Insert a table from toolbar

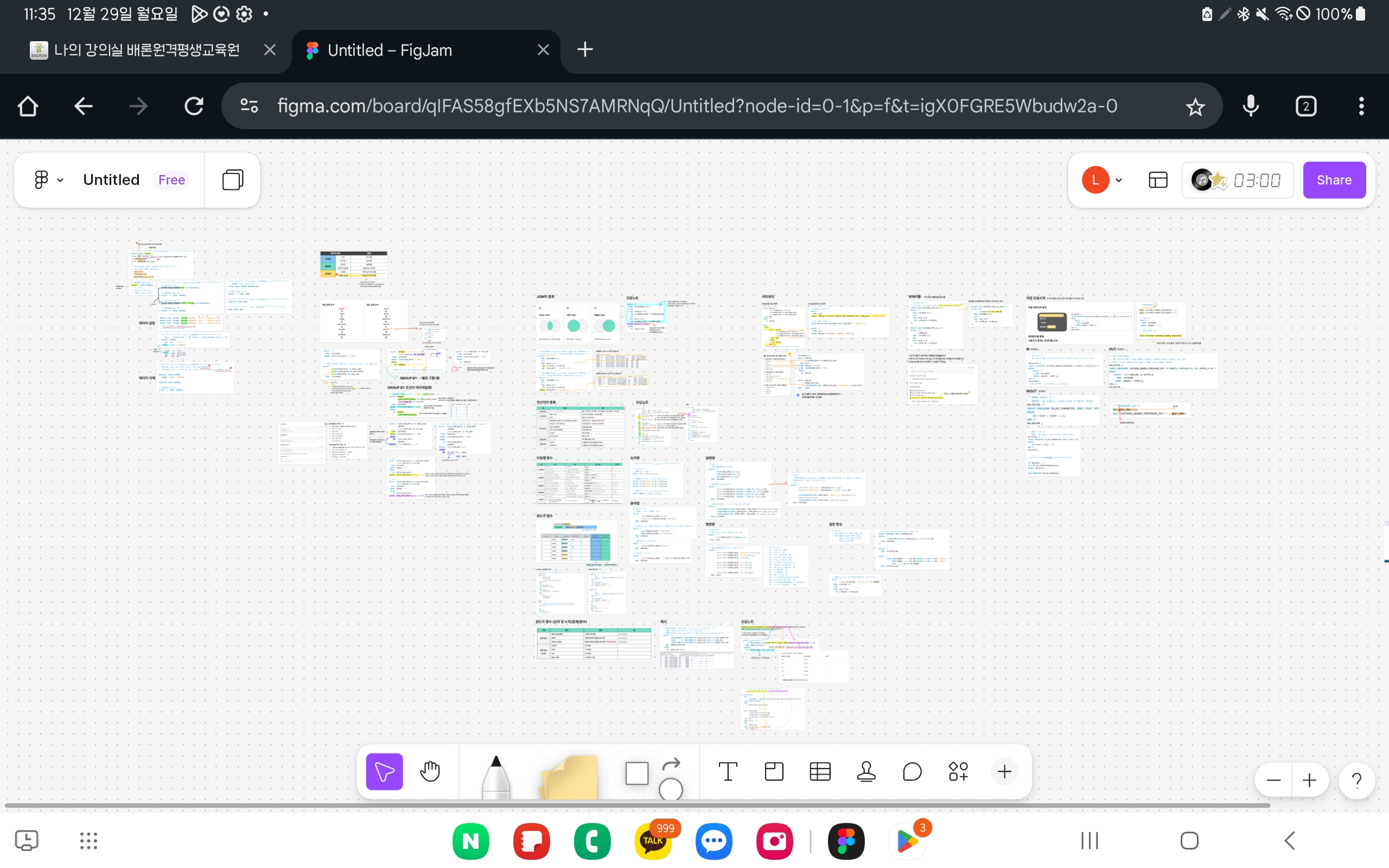click(x=820, y=771)
